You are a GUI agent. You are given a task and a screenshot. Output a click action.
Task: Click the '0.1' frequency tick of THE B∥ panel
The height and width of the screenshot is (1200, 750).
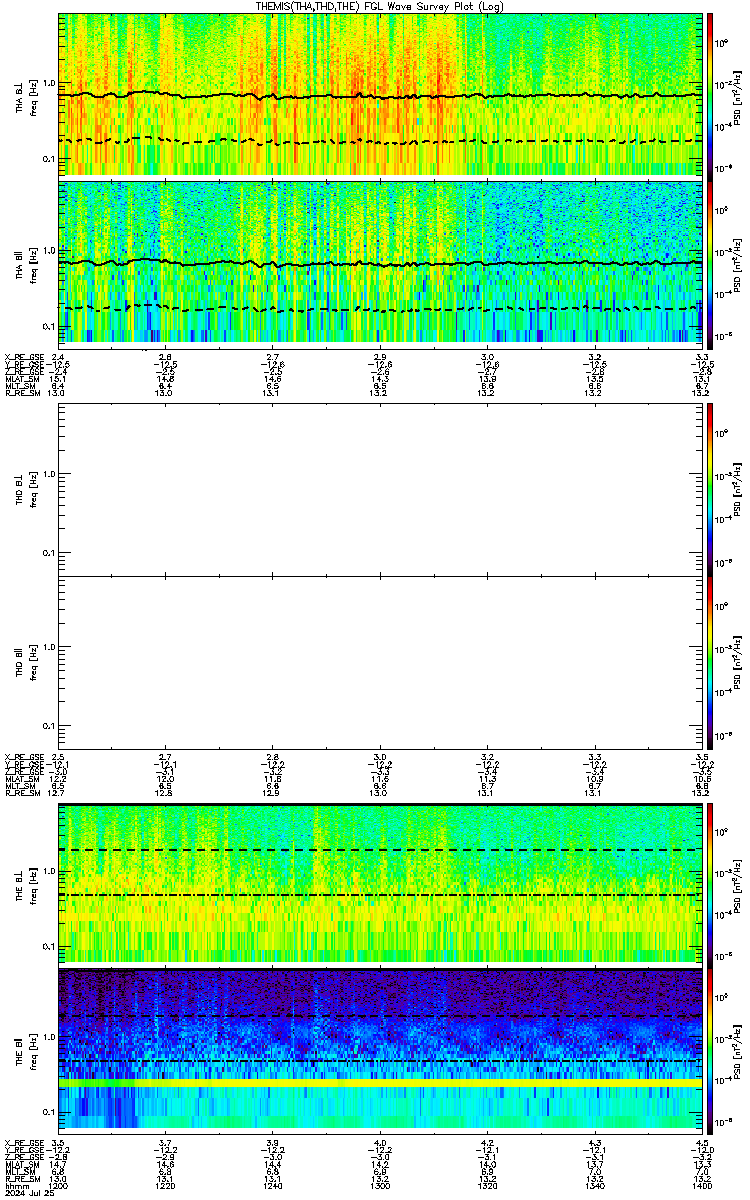click(48, 1112)
